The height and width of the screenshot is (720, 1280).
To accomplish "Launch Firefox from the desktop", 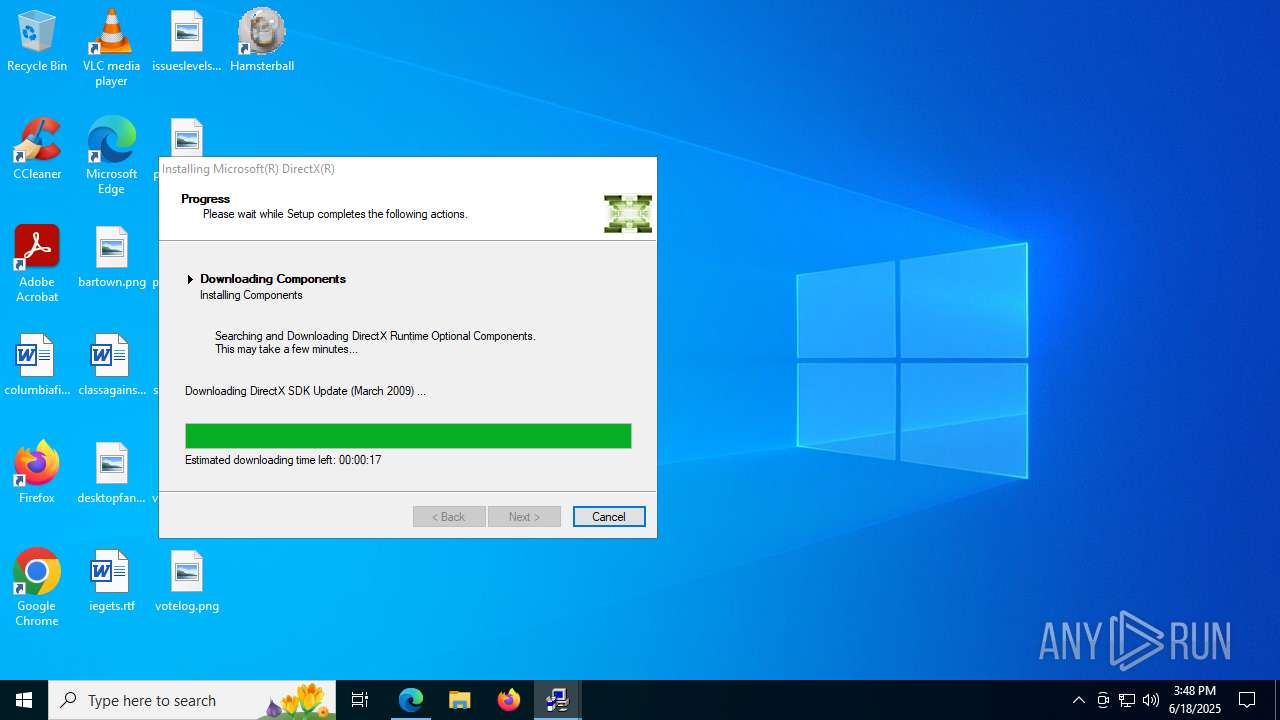I will pyautogui.click(x=37, y=473).
